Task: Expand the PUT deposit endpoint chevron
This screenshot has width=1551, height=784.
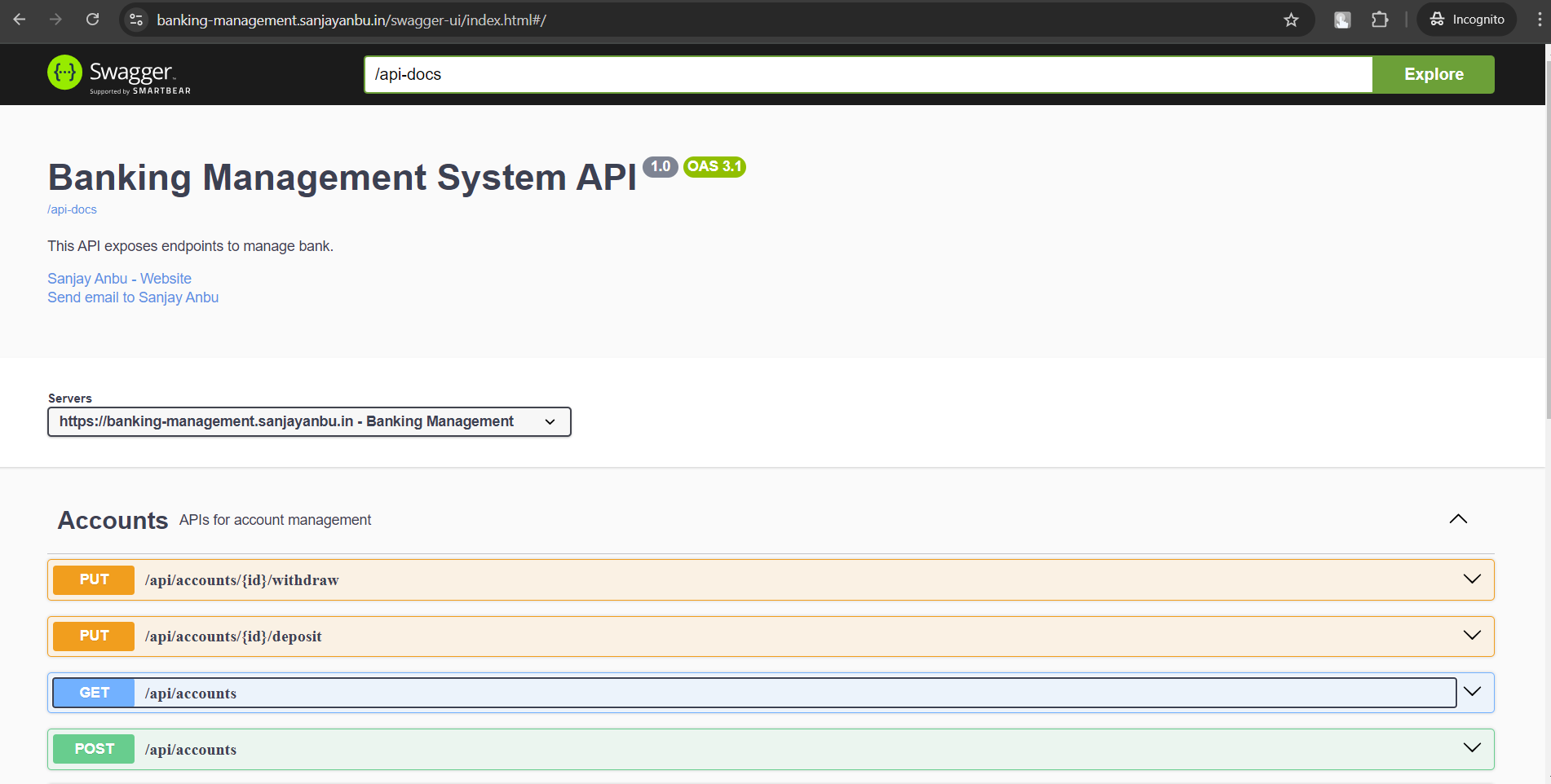Action: [x=1472, y=636]
